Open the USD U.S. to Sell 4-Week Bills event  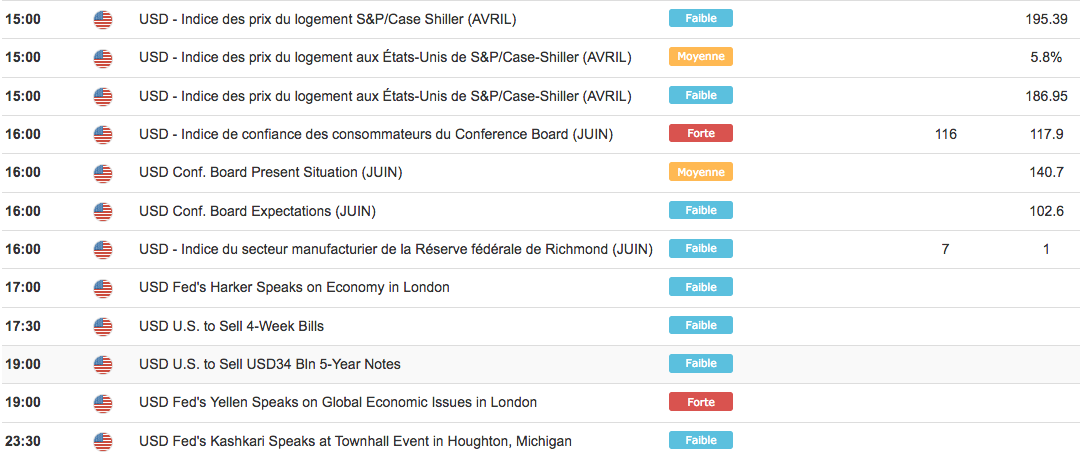pos(231,326)
